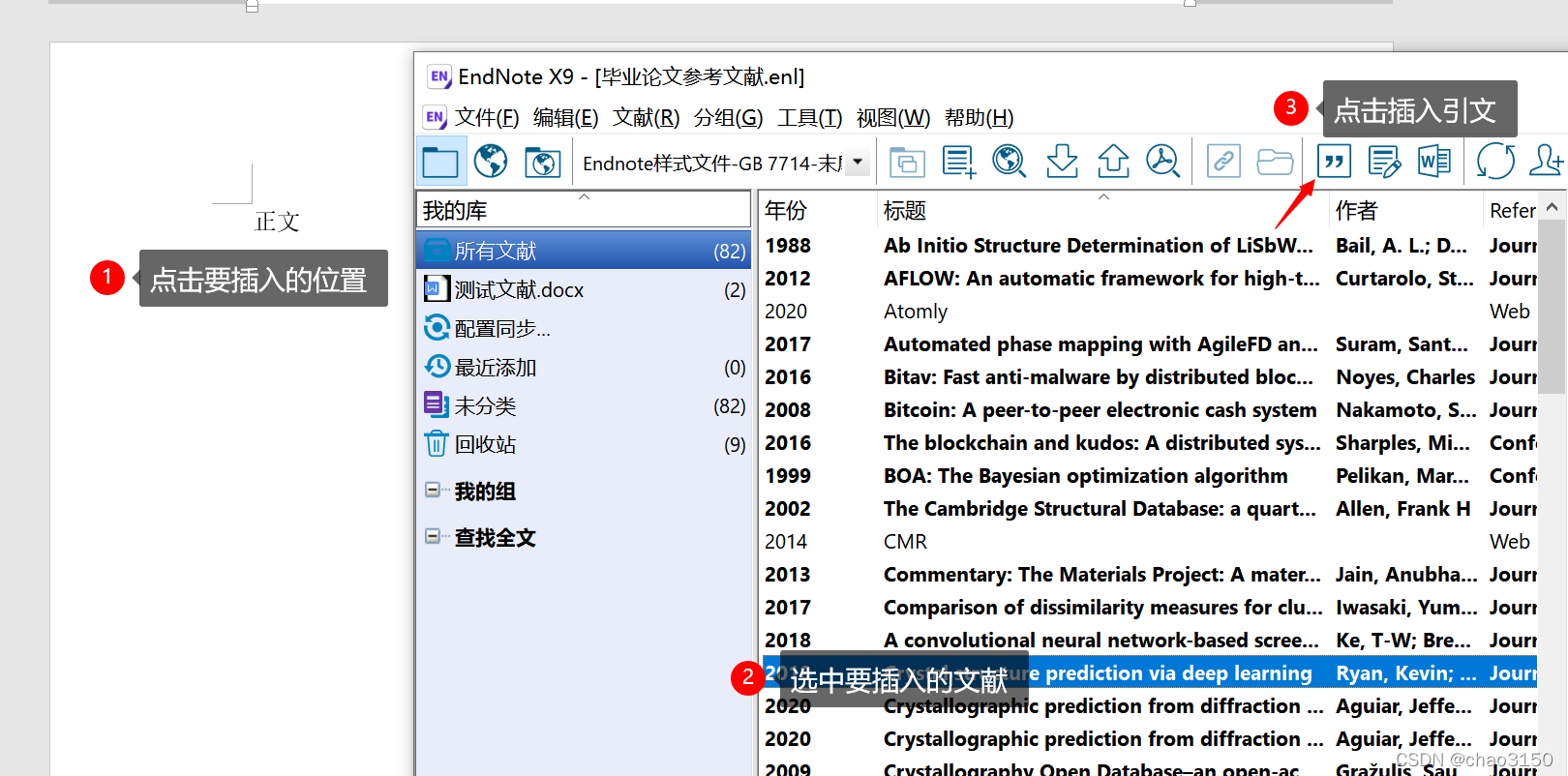Select A convolutional neural network-based screening reference
This screenshot has width=1568, height=776.
pos(1149,641)
